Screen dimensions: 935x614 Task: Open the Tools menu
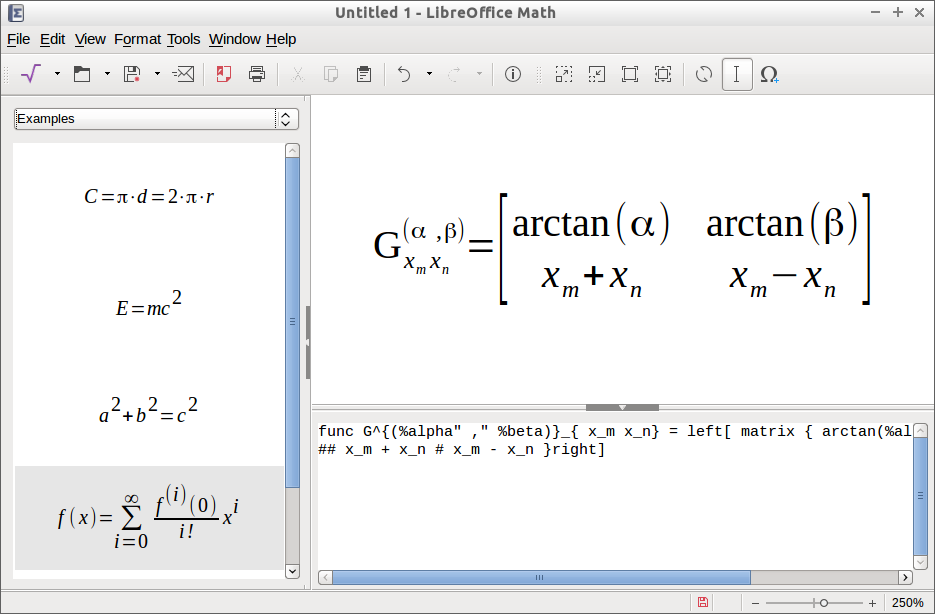tap(183, 39)
